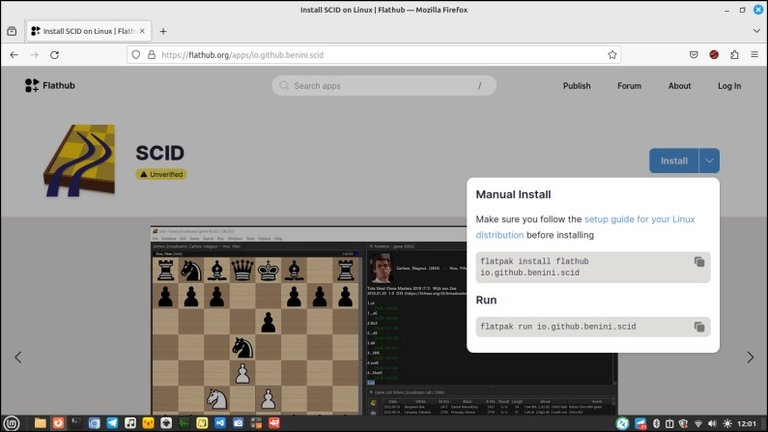Open the Extensions puzzle icon
The image size is (768, 432).
tap(734, 55)
